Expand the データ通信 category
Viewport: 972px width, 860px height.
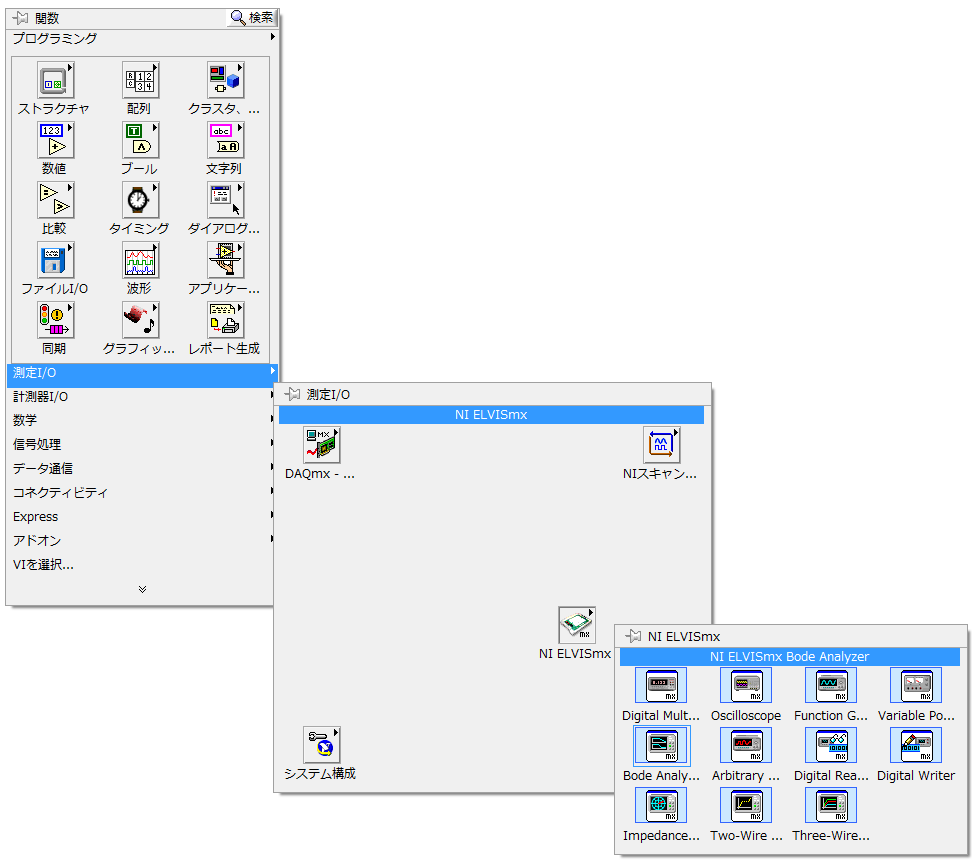pyautogui.click(x=140, y=469)
